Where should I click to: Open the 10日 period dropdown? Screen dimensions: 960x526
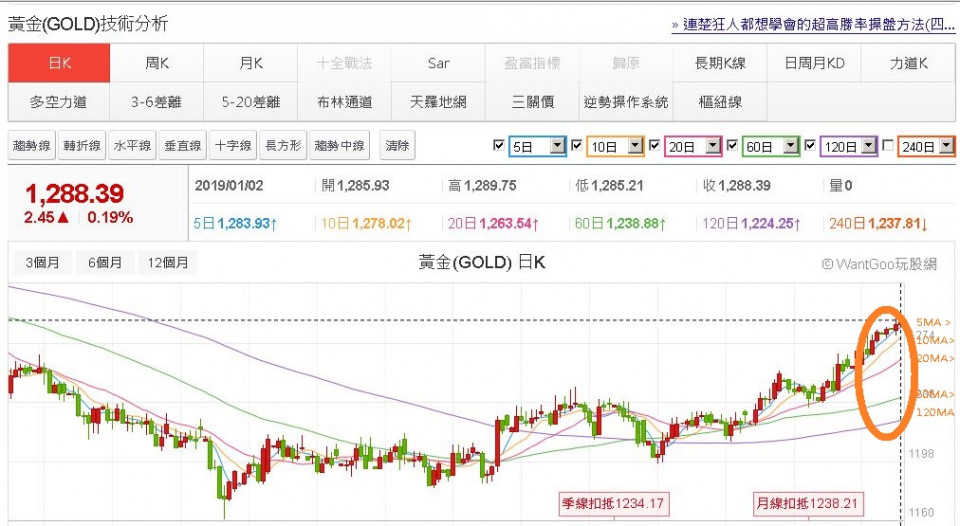(x=635, y=147)
